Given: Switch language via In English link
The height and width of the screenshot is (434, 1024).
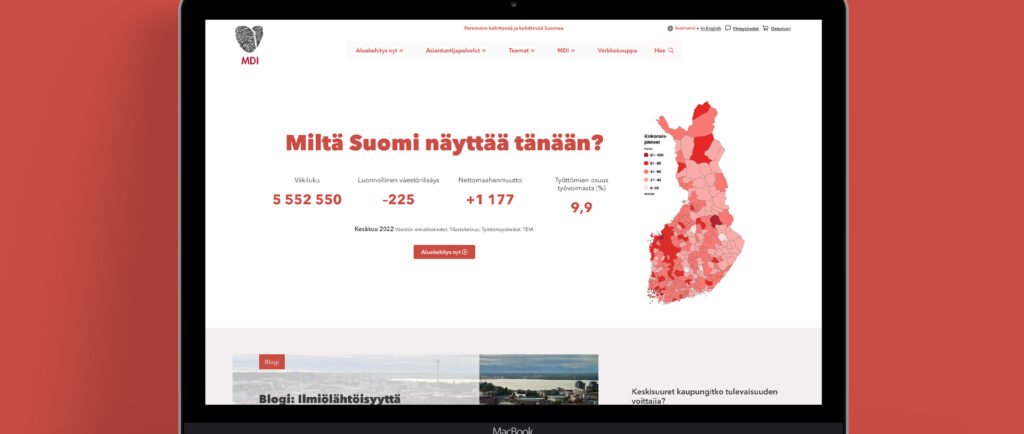Looking at the screenshot, I should pos(710,28).
